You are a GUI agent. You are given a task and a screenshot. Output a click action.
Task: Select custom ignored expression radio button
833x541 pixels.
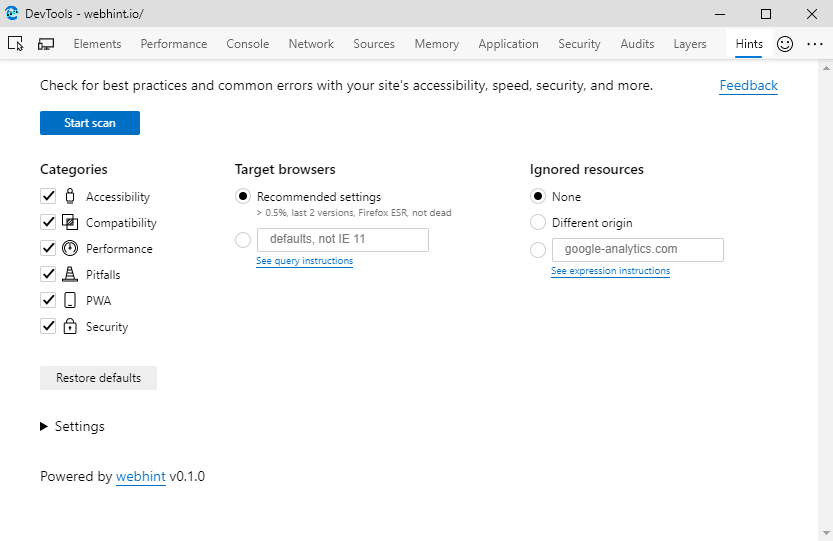[538, 250]
